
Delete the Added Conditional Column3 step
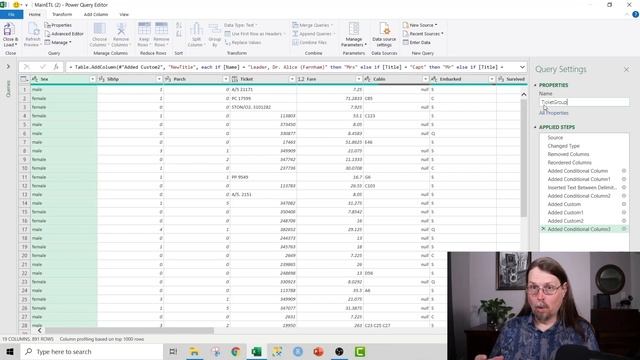(x=543, y=229)
